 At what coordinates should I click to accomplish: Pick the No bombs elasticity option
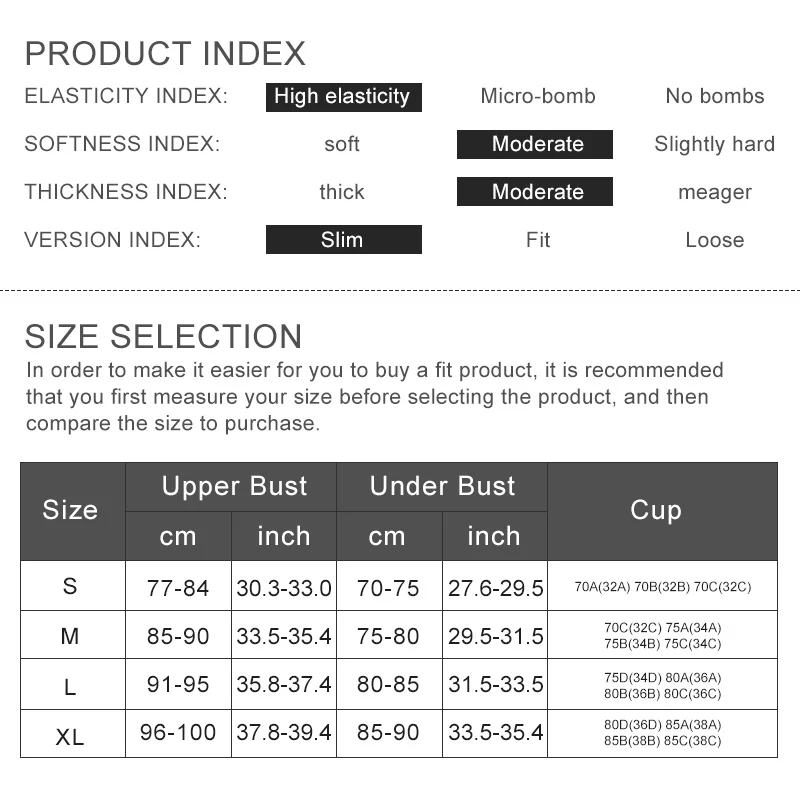(714, 97)
